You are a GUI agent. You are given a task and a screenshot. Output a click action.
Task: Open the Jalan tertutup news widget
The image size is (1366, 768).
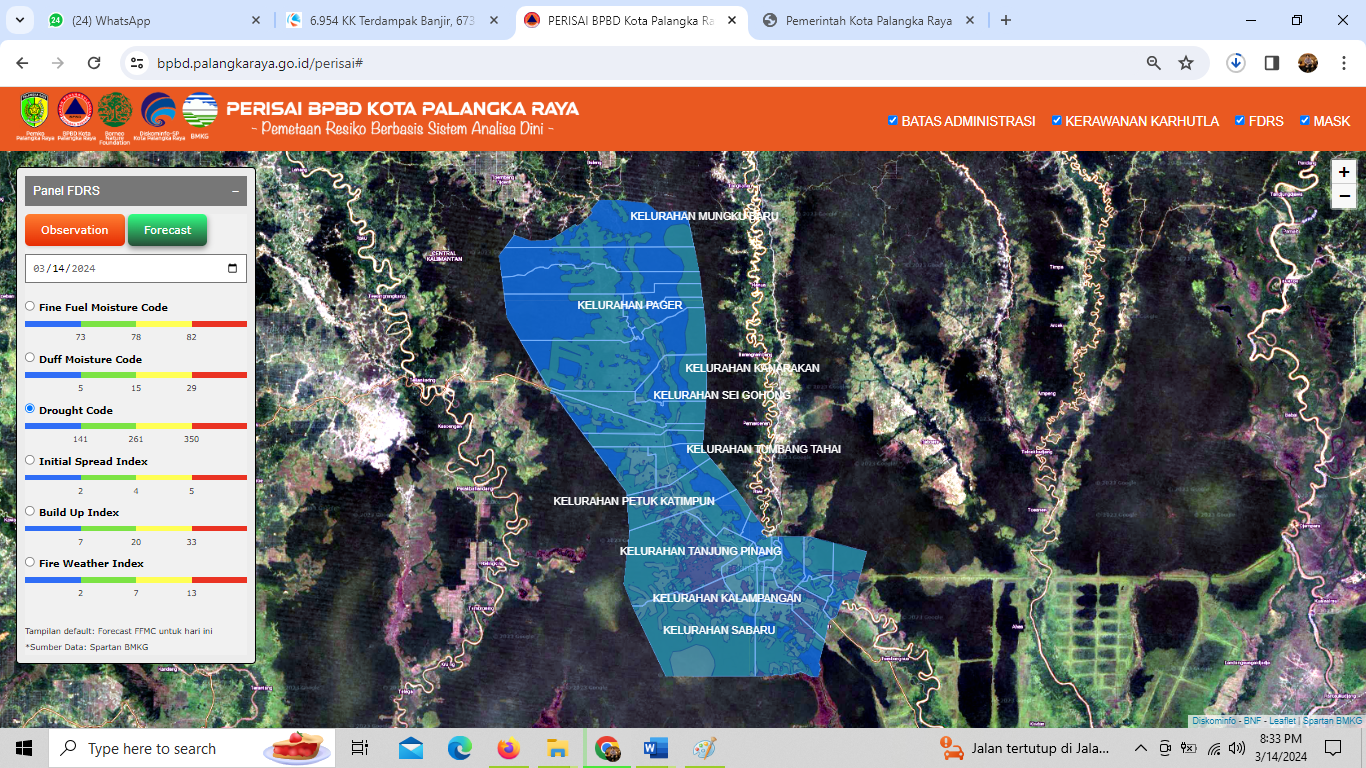pos(1027,748)
